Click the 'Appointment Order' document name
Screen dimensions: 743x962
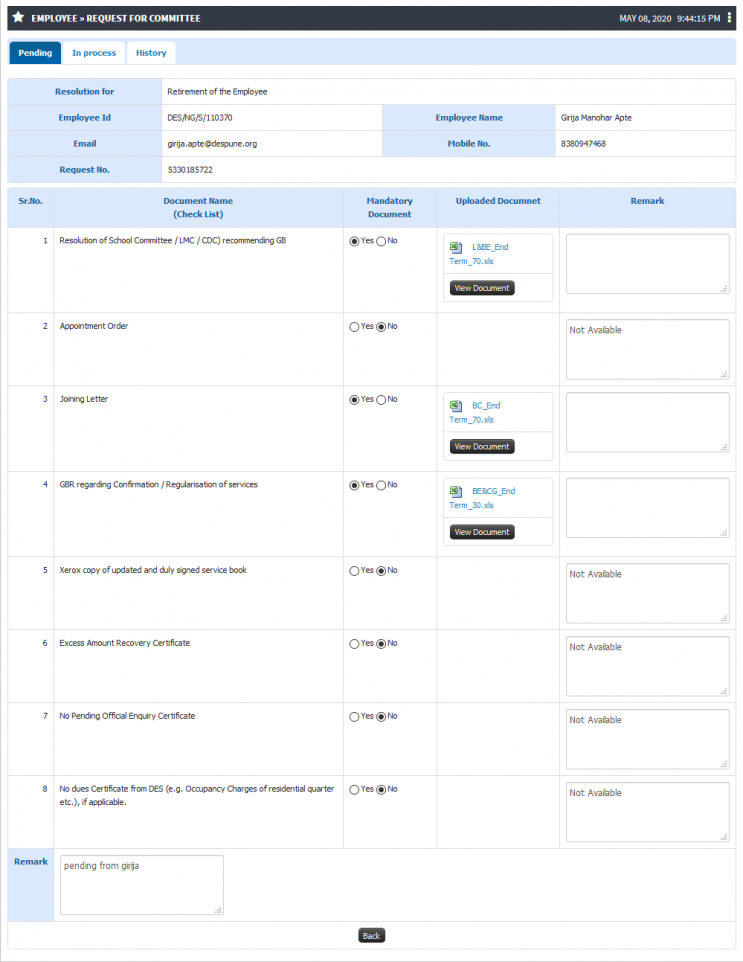click(94, 326)
